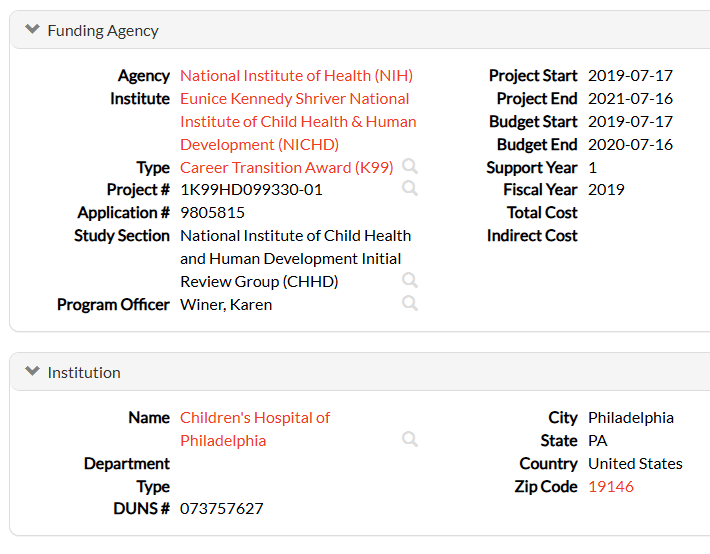Screen dimensions: 710x554
Task: Collapse the Funding Agency panel chevron
Action: click(33, 30)
